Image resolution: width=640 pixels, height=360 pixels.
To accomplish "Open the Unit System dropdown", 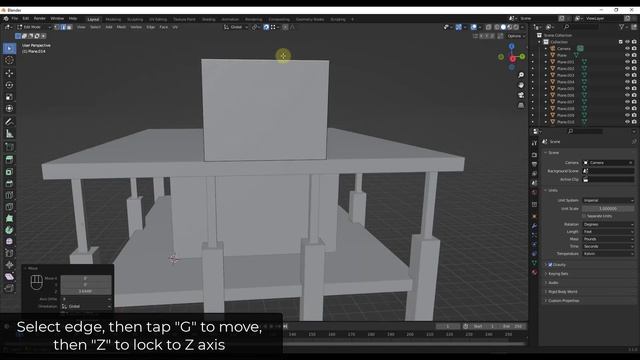I will [608, 200].
